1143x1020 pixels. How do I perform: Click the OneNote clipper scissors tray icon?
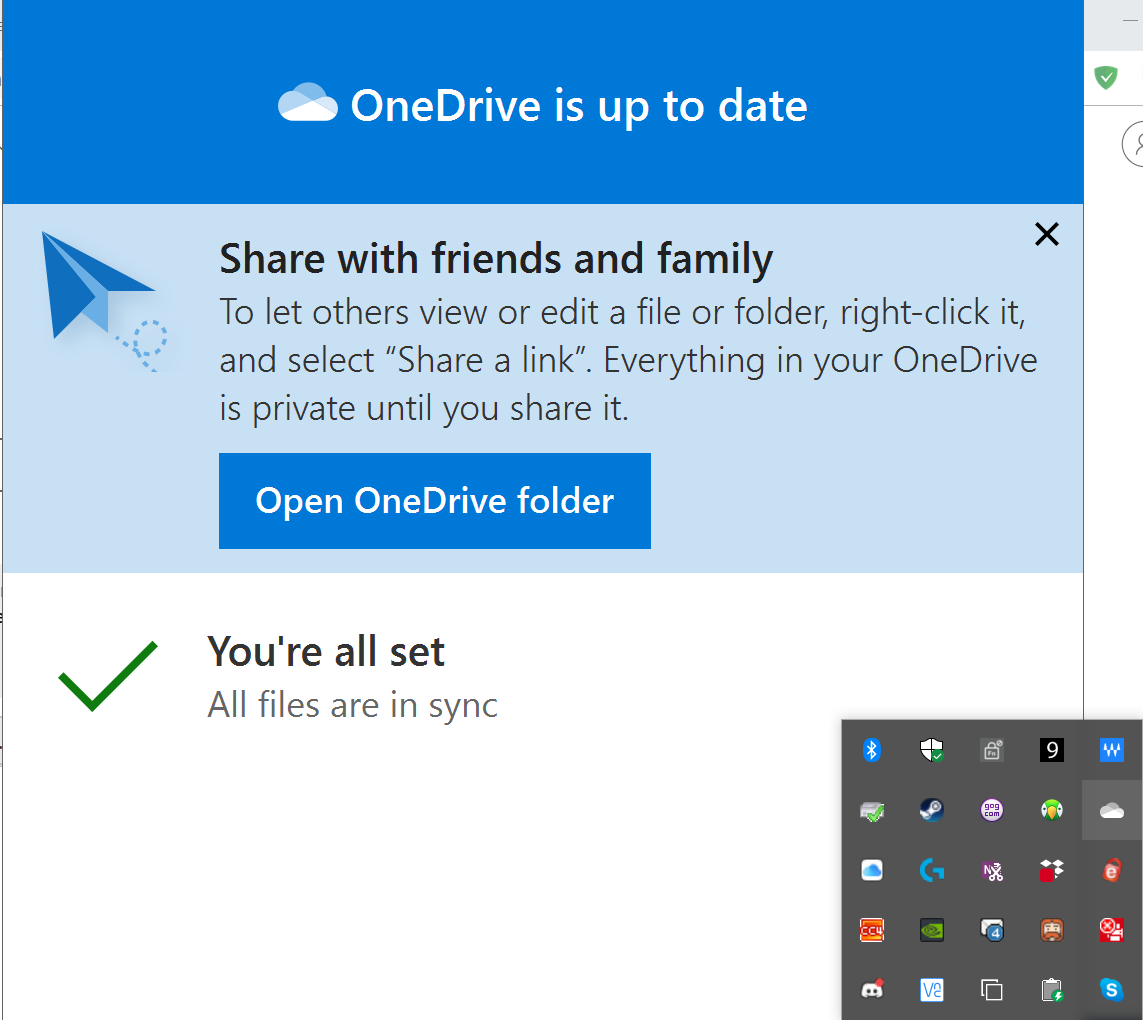click(x=992, y=871)
